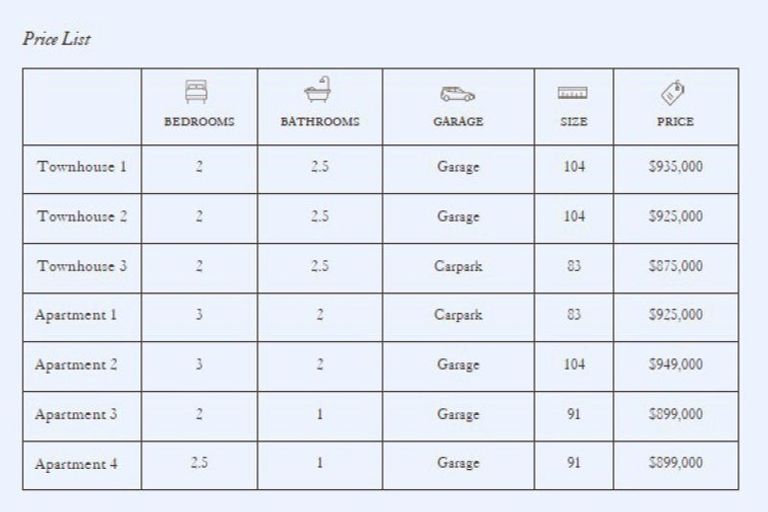Open the Apartment 1 listing
Image resolution: width=768 pixels, height=512 pixels.
(76, 315)
